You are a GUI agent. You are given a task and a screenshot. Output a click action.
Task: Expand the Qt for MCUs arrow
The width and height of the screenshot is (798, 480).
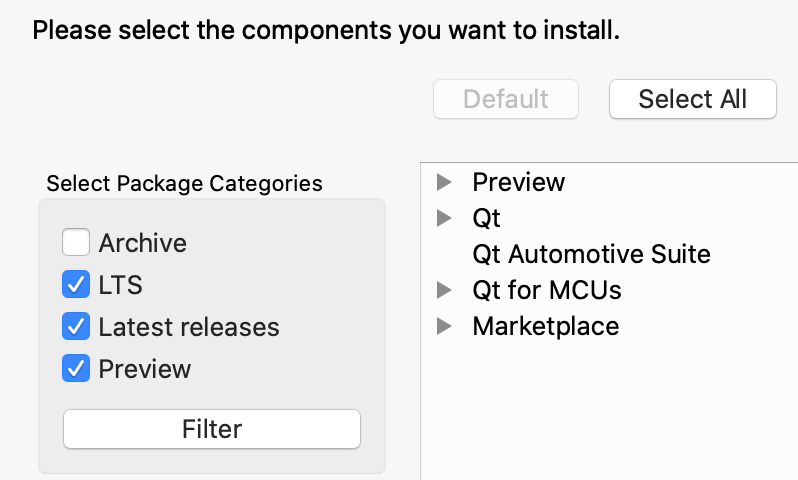(445, 290)
